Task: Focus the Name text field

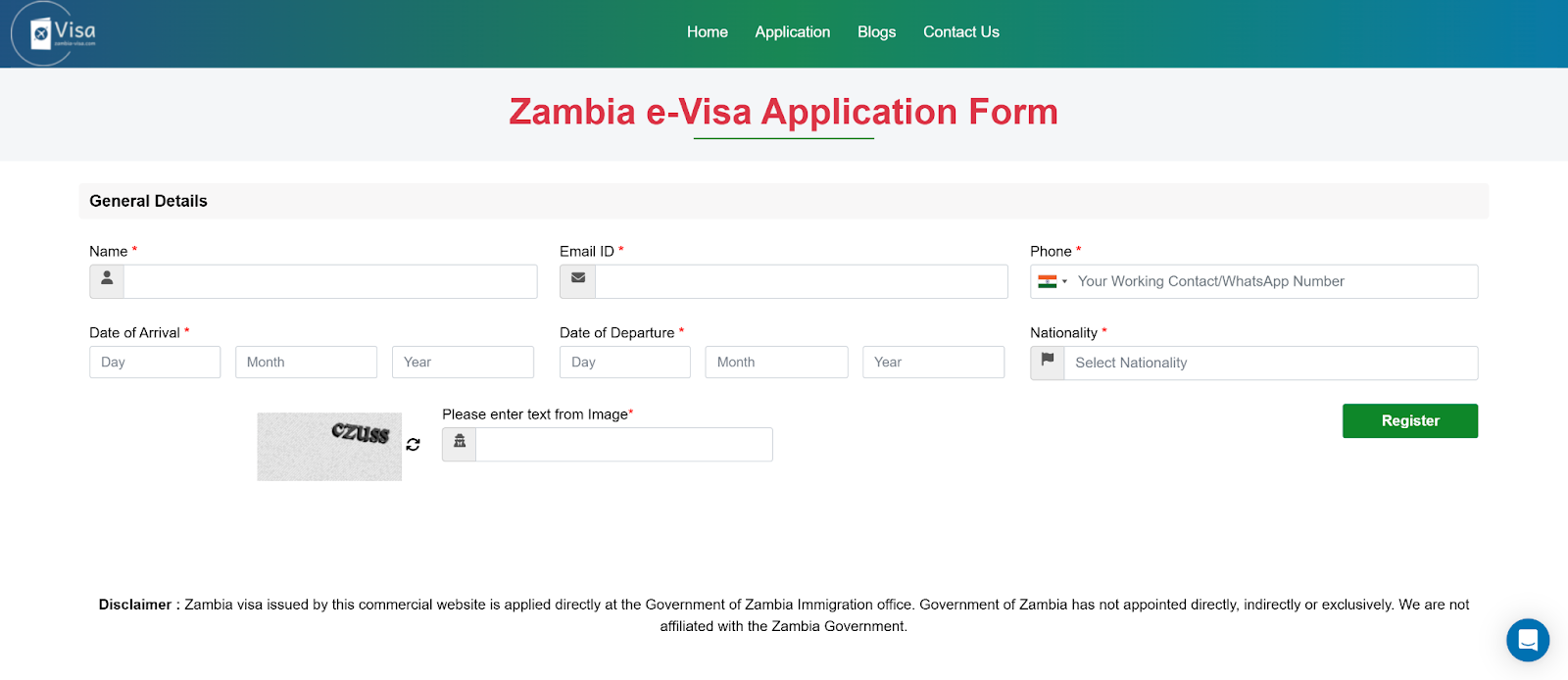Action: [330, 281]
